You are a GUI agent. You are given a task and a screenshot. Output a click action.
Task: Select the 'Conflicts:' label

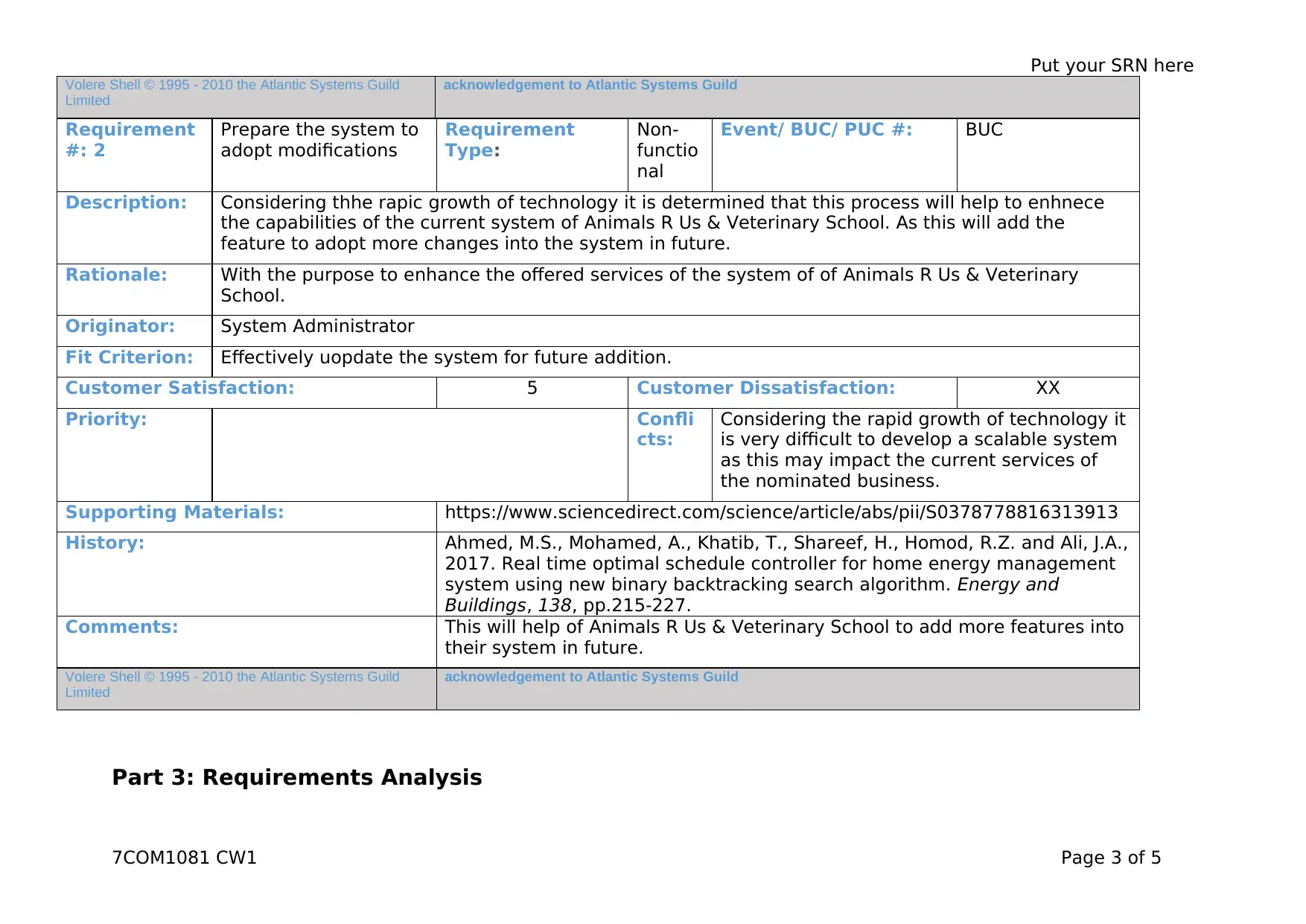[665, 429]
